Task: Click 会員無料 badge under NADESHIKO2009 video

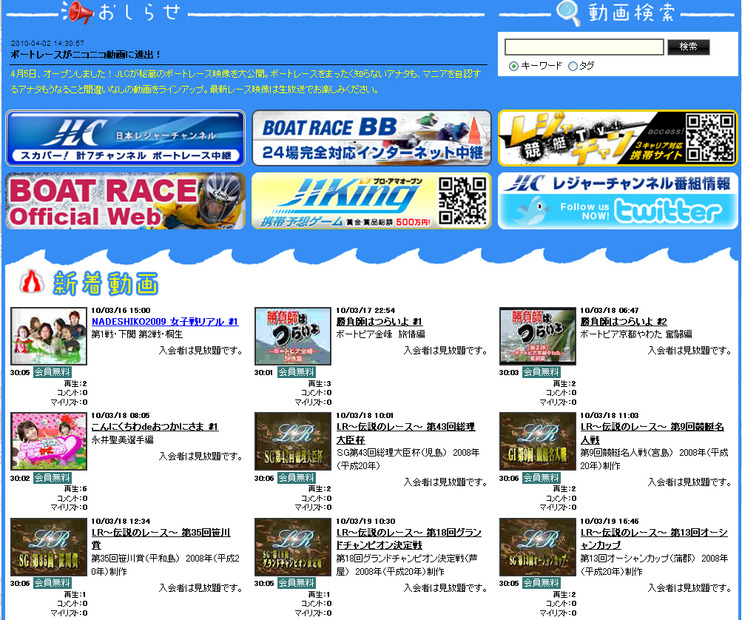Action: 53,372
